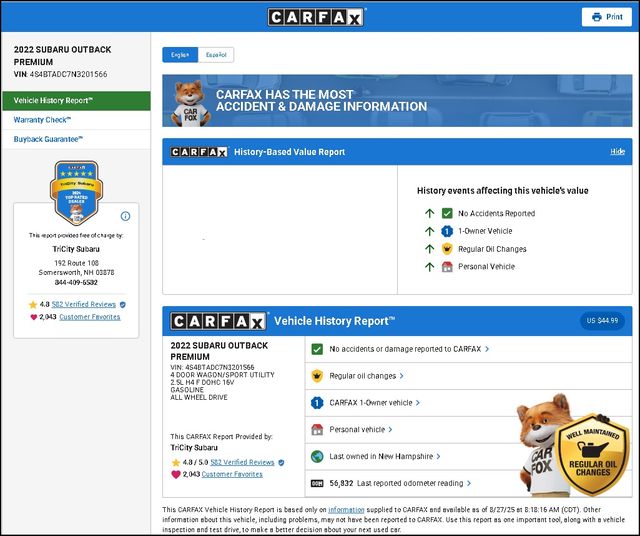Open Vehicle History Report tab in sidebar

coord(75,100)
